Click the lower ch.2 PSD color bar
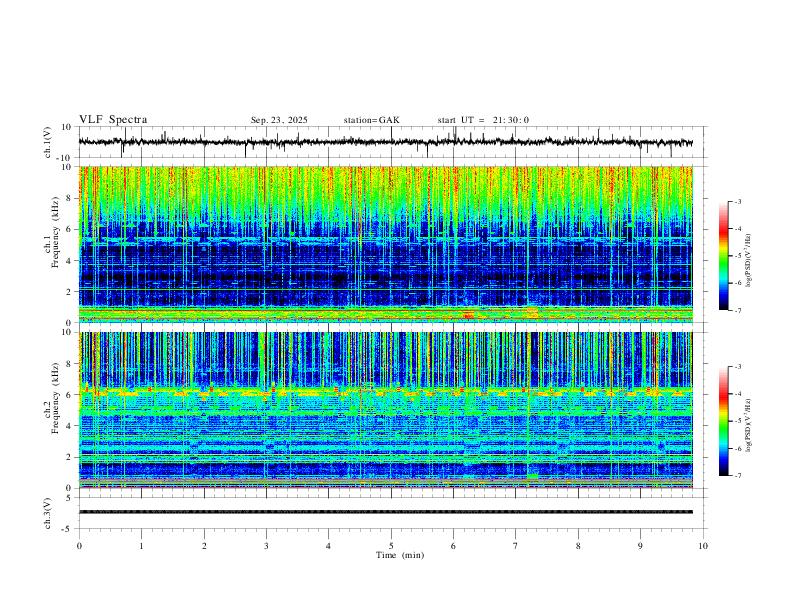Image resolution: width=792 pixels, height=612 pixels. pos(723,421)
